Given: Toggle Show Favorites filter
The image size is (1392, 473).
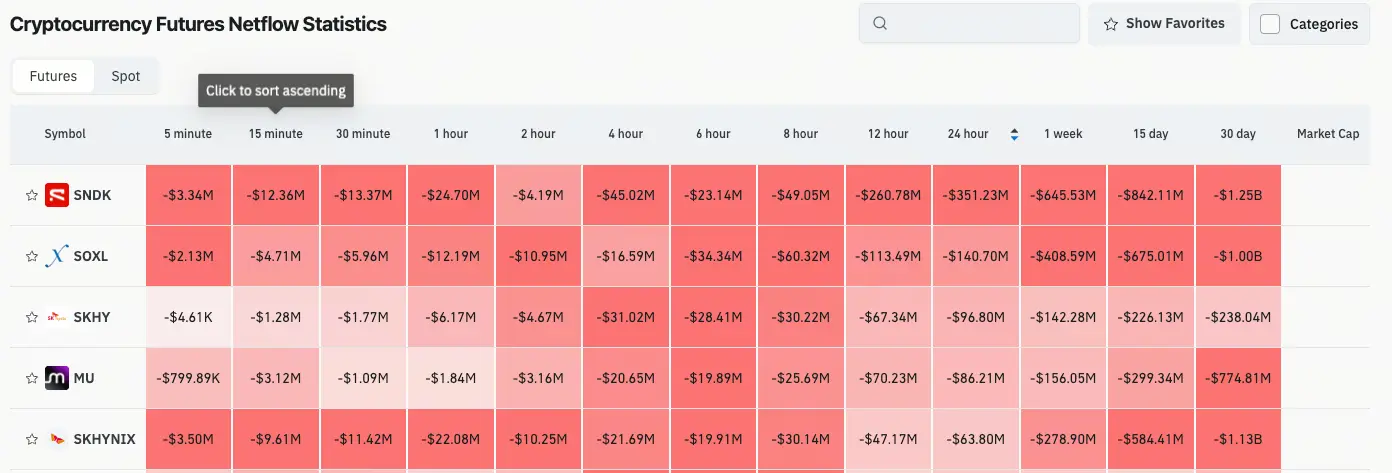Looking at the screenshot, I should click(x=1164, y=24).
